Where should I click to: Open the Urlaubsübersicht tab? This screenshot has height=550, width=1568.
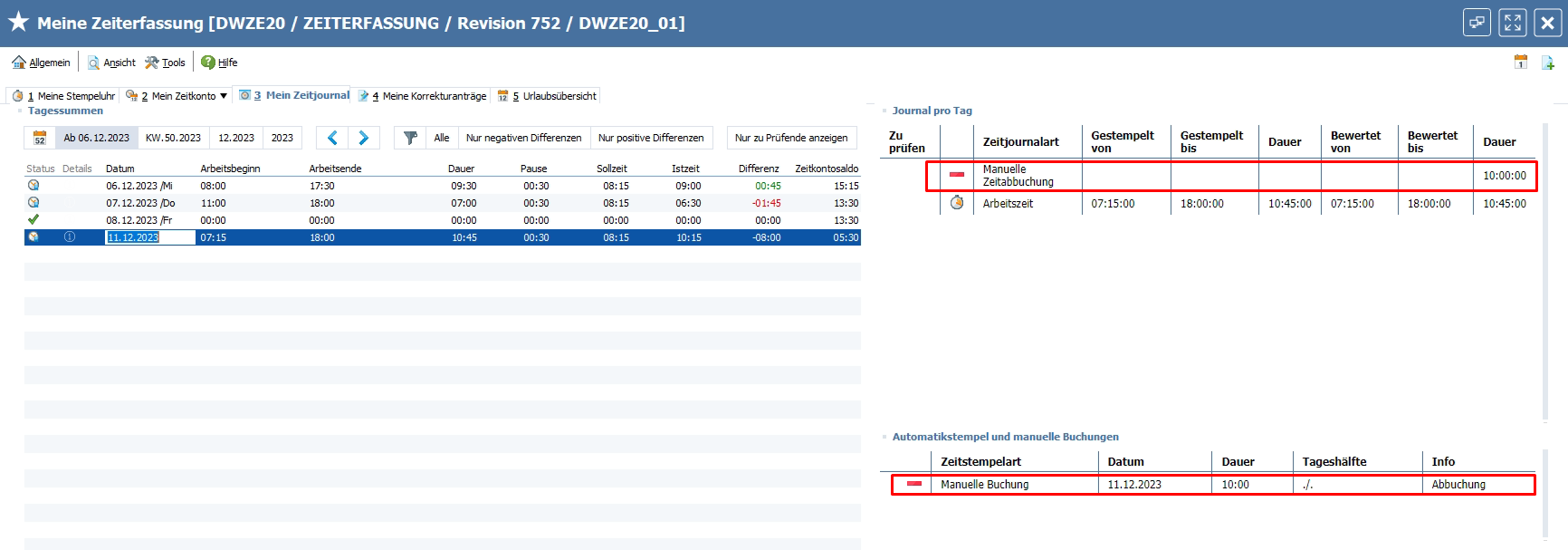click(x=550, y=96)
